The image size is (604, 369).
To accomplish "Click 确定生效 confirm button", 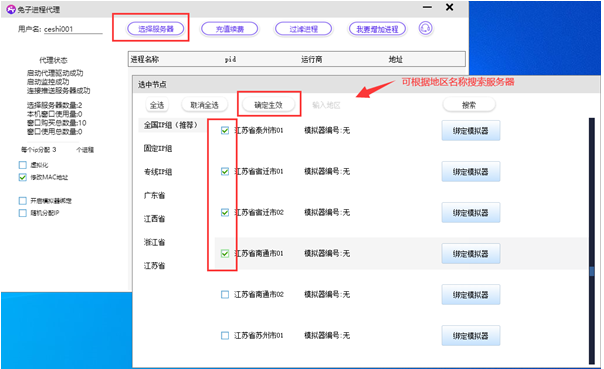I will point(268,105).
